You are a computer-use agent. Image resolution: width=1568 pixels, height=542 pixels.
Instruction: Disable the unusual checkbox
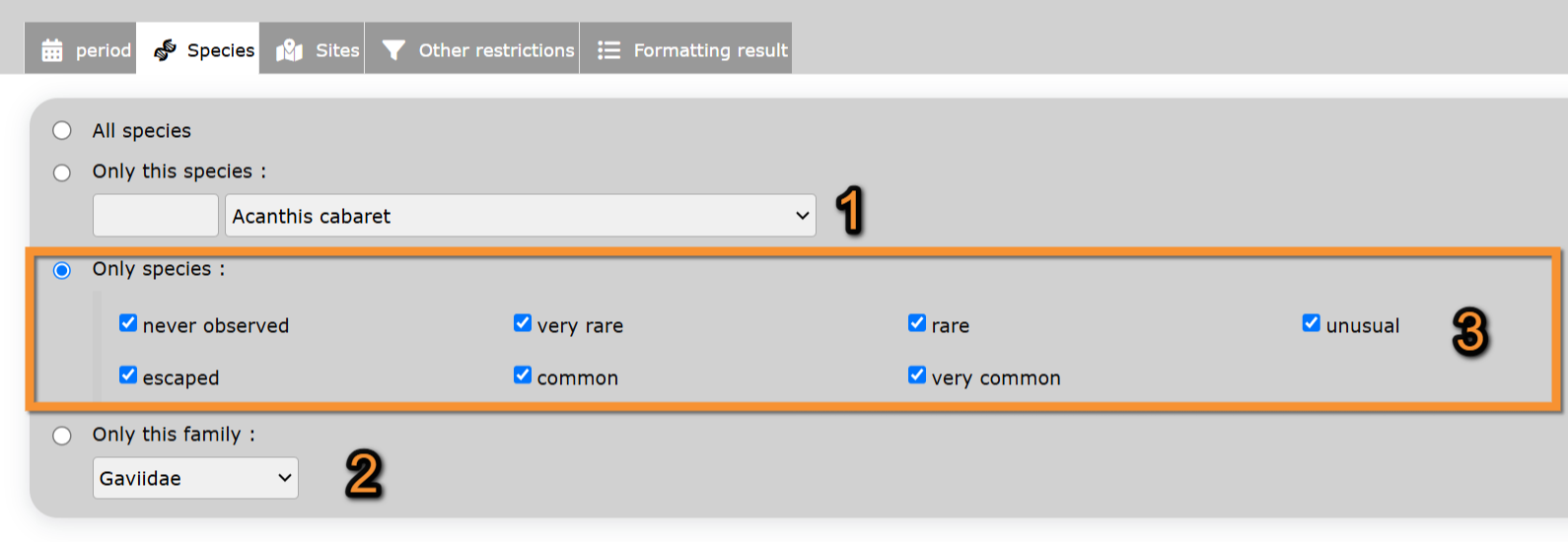[1312, 323]
